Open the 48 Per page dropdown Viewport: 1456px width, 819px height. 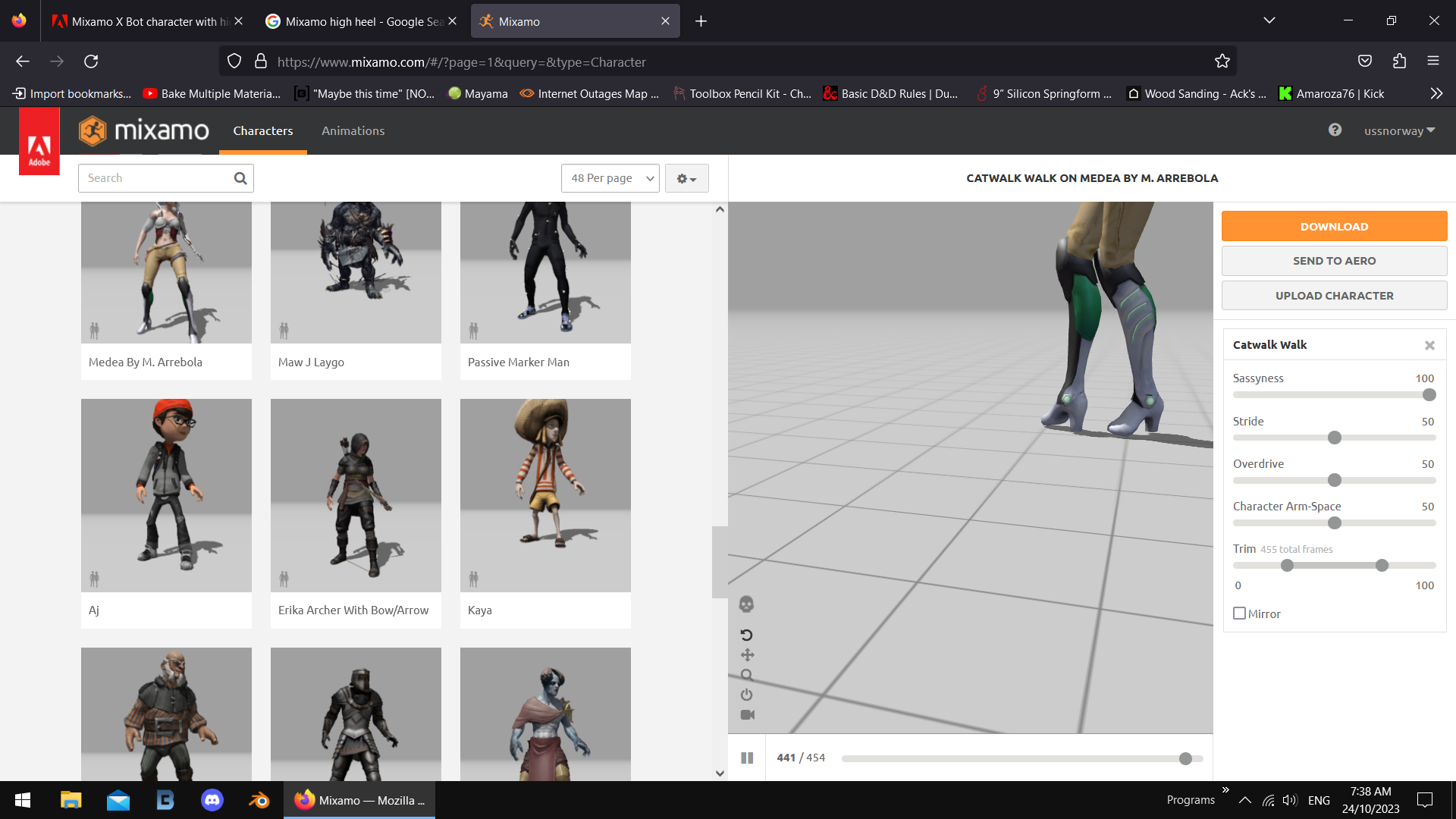(x=610, y=178)
